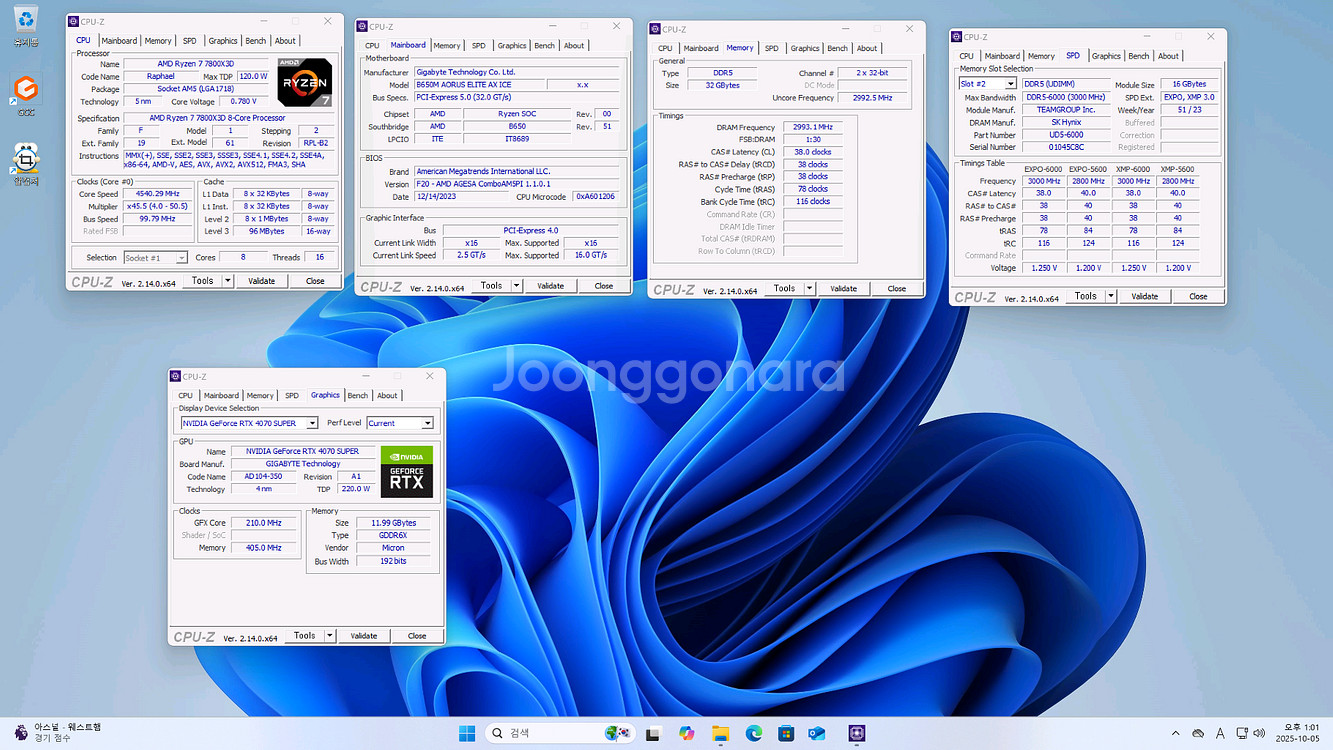Screen dimensions: 1333x750
Task: Switch to the SPD tab in the CPU window
Action: [x=190, y=40]
